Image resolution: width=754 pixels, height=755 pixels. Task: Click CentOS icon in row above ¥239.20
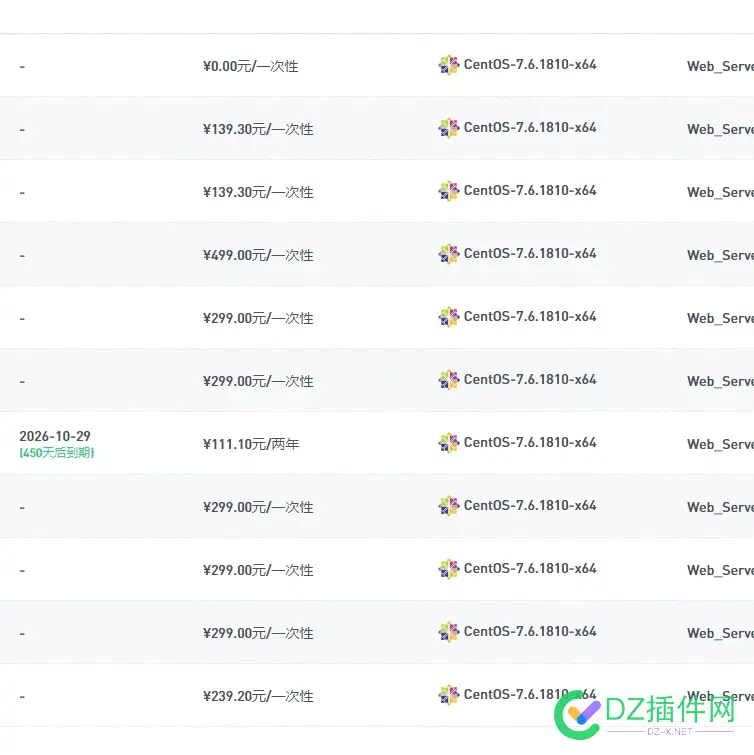tap(448, 632)
